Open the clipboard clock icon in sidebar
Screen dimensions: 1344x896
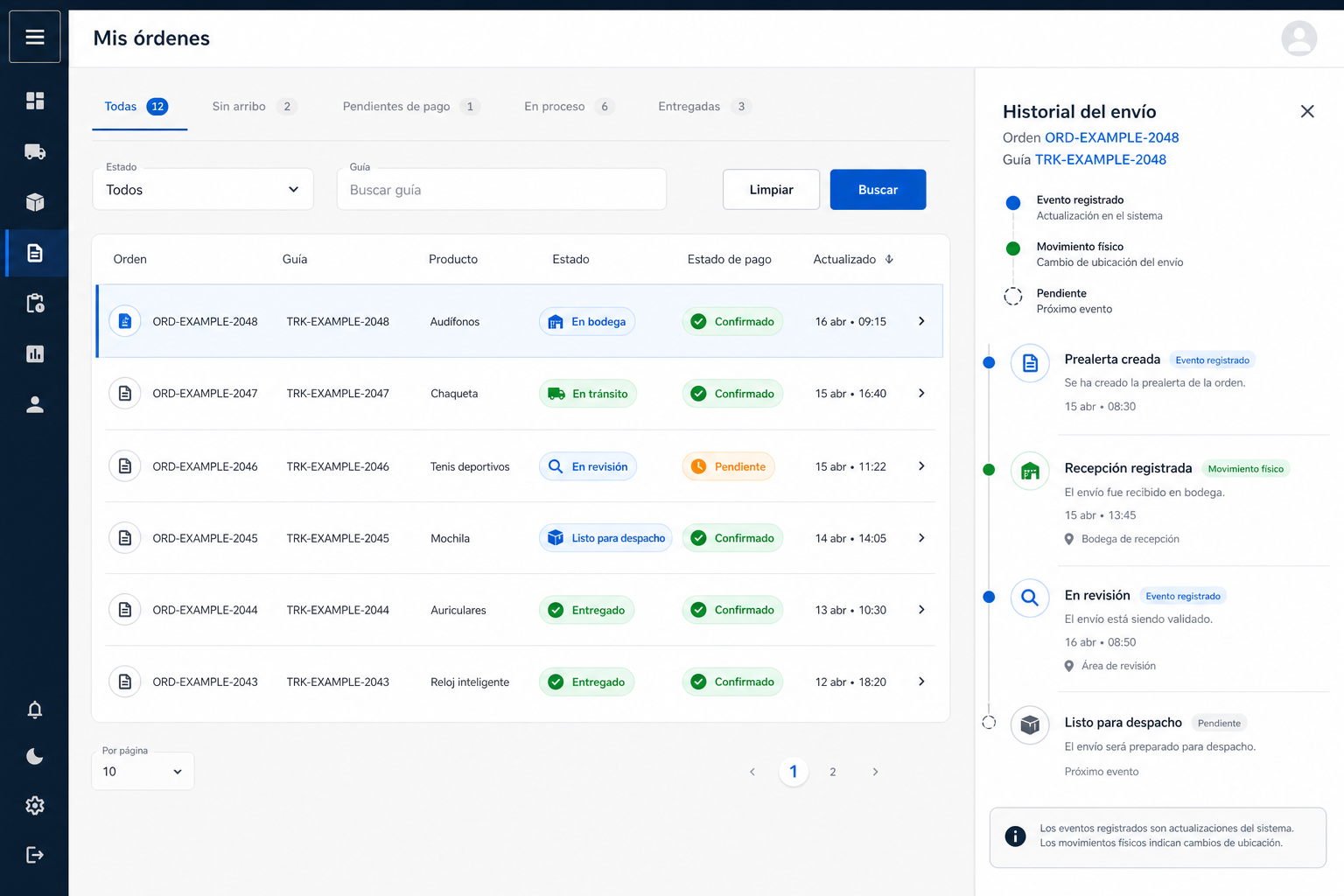tap(35, 304)
